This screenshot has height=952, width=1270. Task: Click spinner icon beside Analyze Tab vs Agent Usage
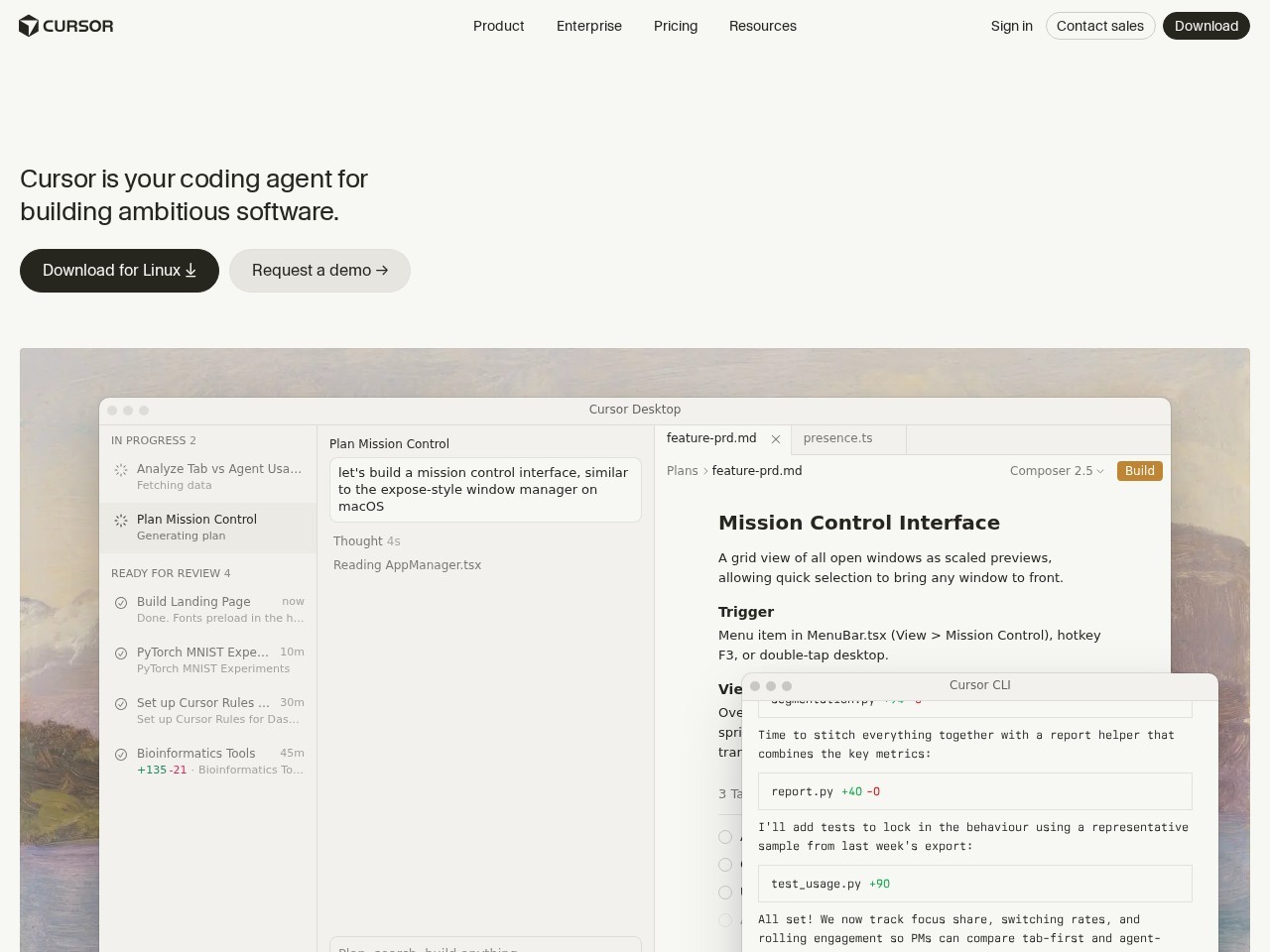pyautogui.click(x=121, y=470)
